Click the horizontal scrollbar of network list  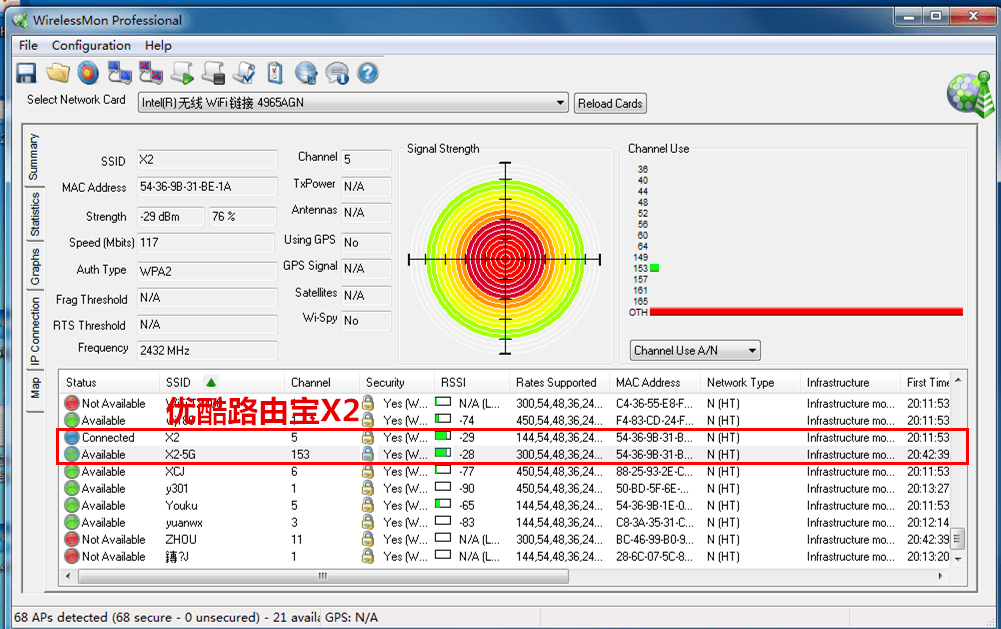(x=504, y=576)
